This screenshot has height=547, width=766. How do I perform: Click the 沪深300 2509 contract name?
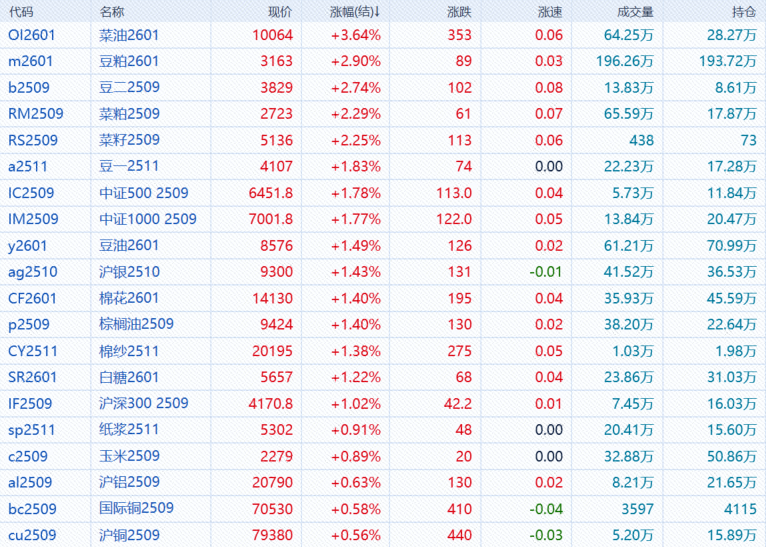[144, 403]
